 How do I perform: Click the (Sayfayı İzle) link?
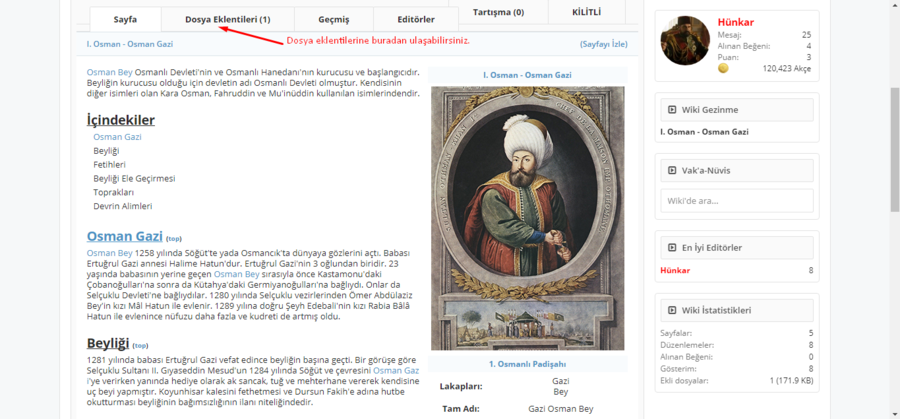[603, 44]
